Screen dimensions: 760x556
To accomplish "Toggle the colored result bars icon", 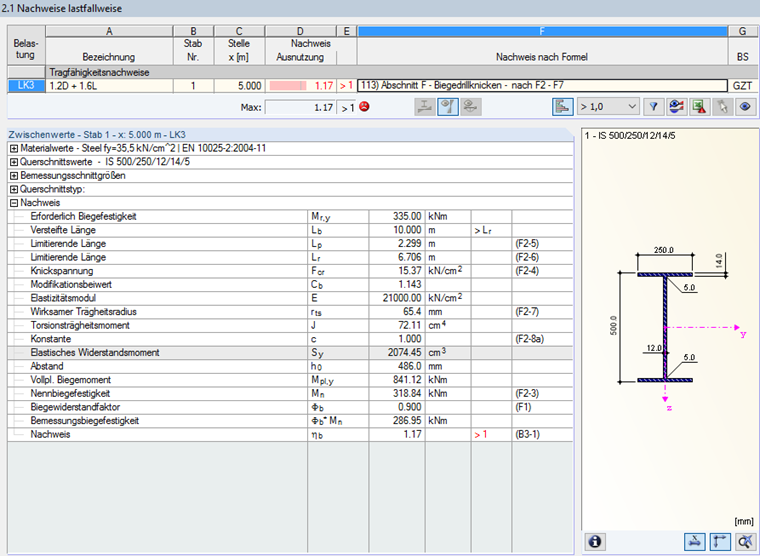I will (x=562, y=107).
